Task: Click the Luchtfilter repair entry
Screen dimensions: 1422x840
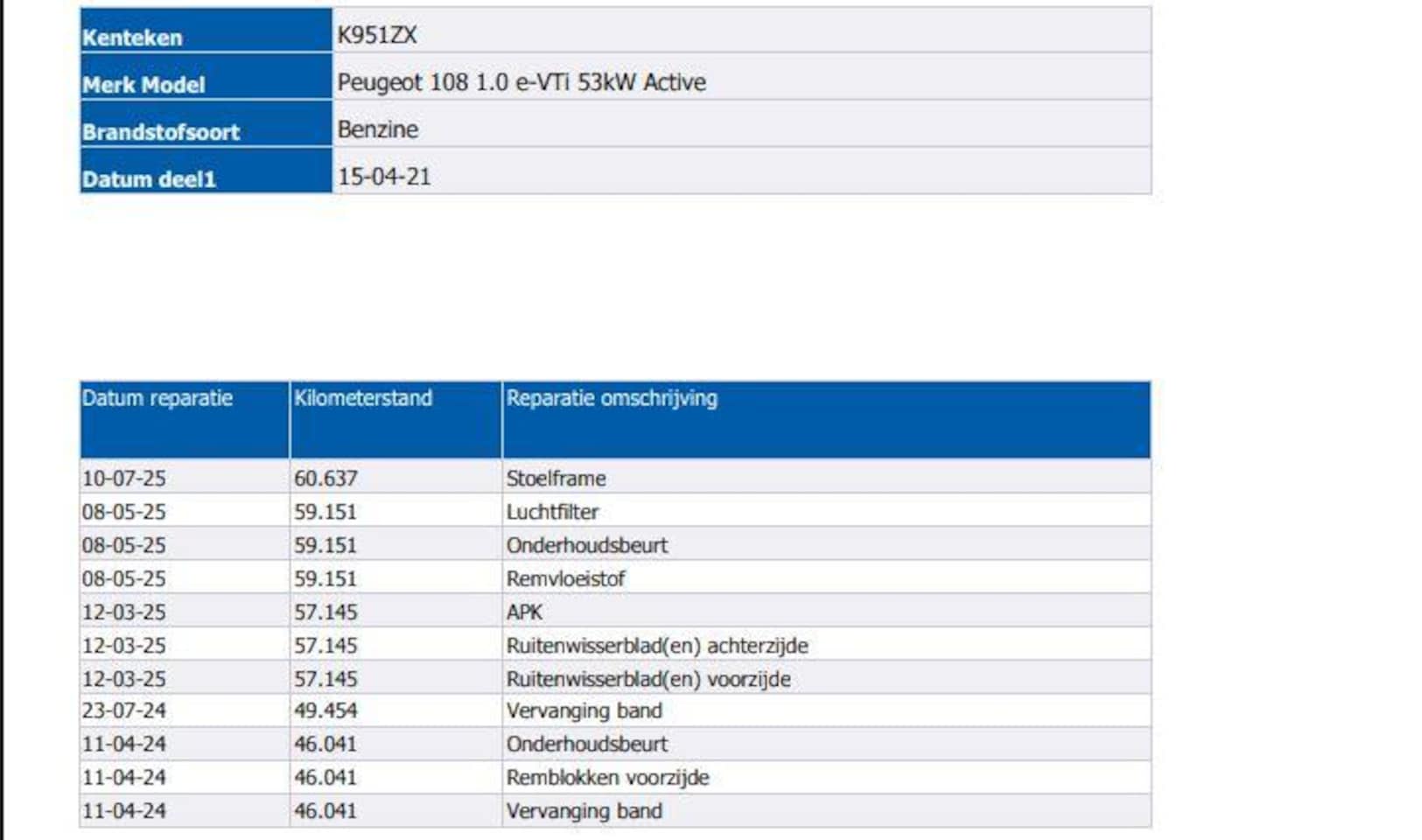Action: (x=552, y=512)
